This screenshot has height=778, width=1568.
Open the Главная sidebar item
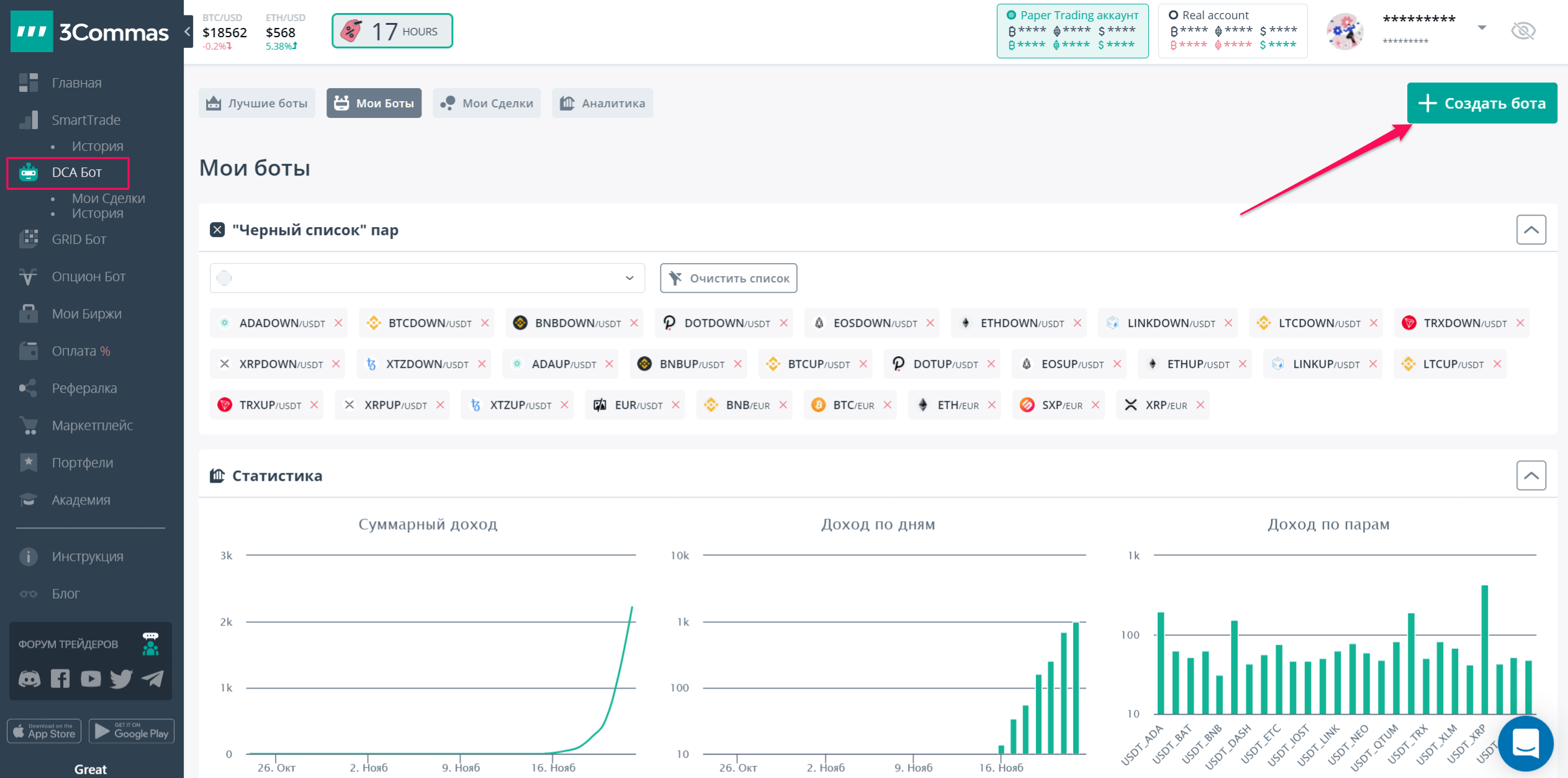coord(76,83)
